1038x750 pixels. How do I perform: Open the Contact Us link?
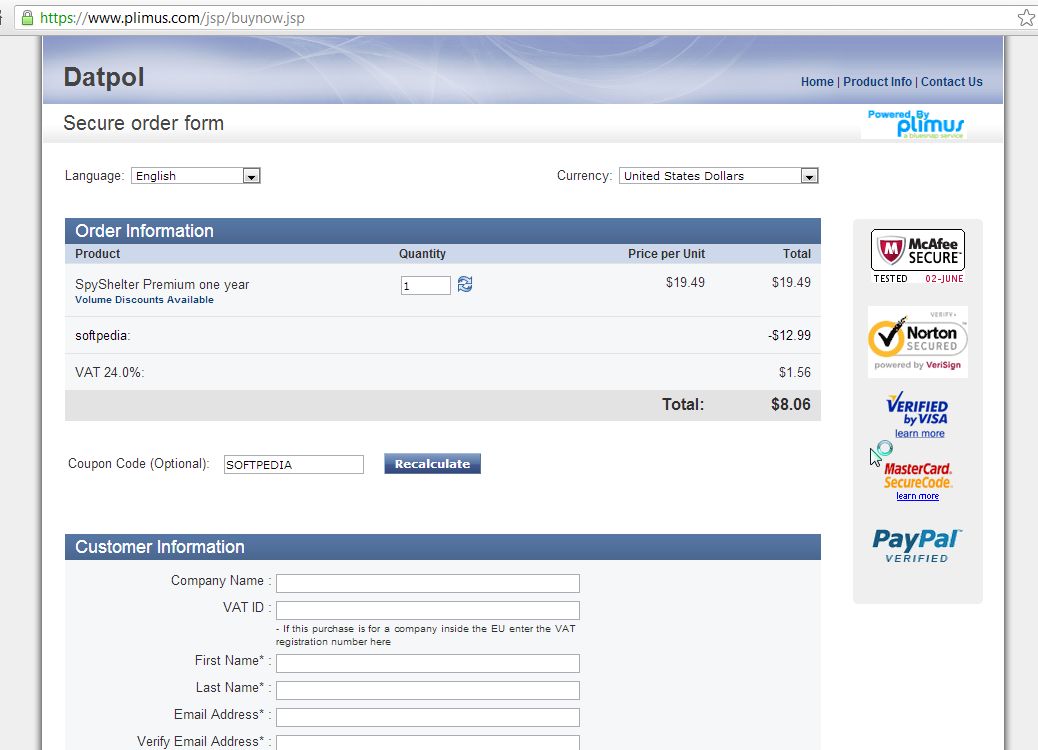[x=951, y=81]
